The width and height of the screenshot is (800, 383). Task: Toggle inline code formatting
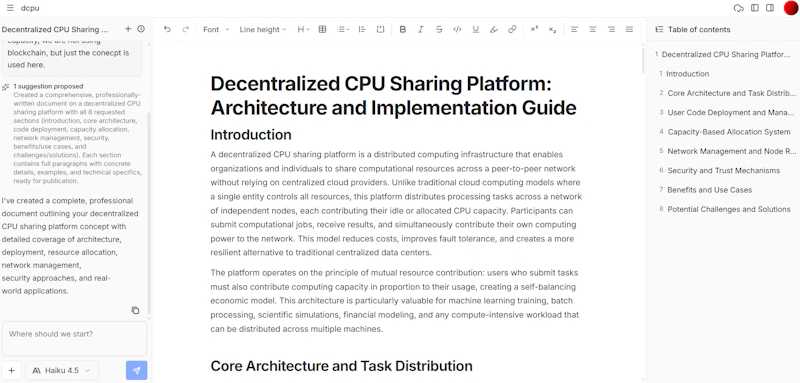coord(458,30)
